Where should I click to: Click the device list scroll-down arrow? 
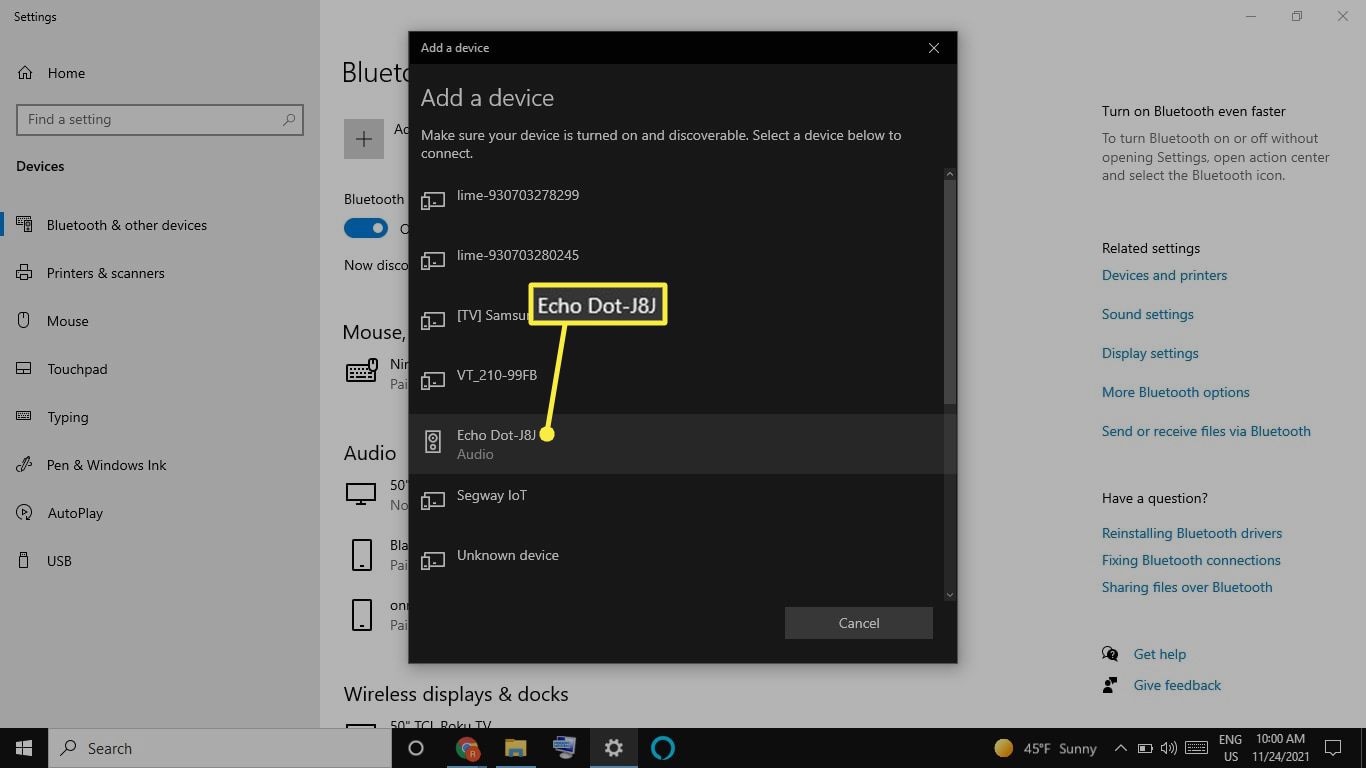tap(950, 595)
